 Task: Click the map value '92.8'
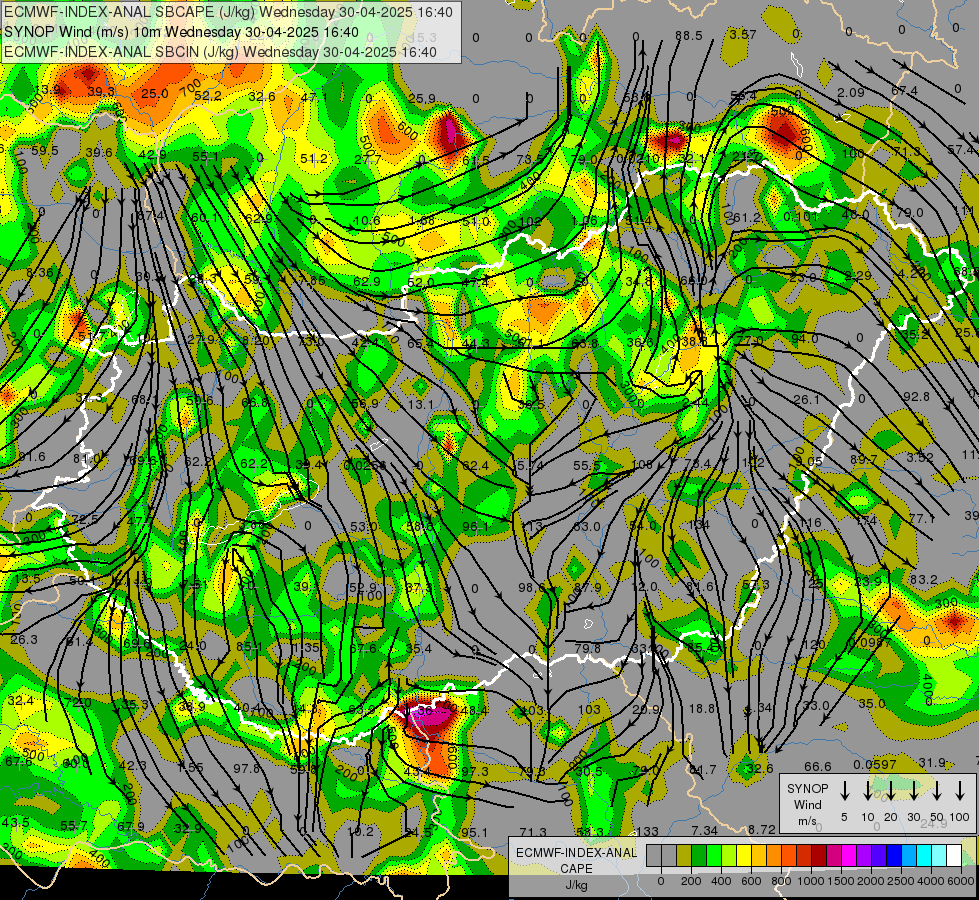click(916, 396)
